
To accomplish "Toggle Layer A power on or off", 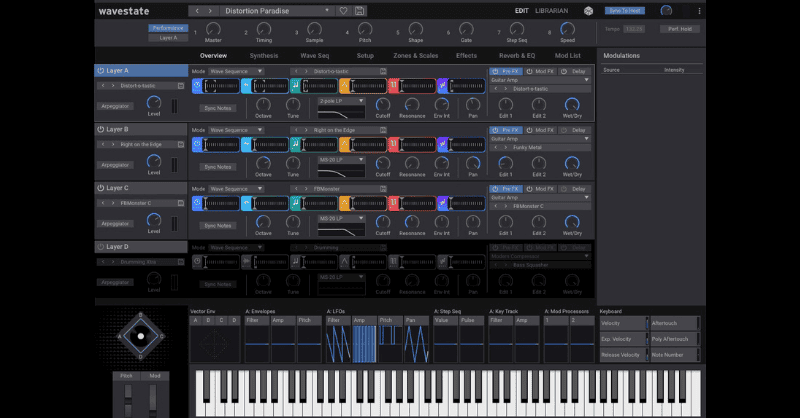I will [x=101, y=71].
